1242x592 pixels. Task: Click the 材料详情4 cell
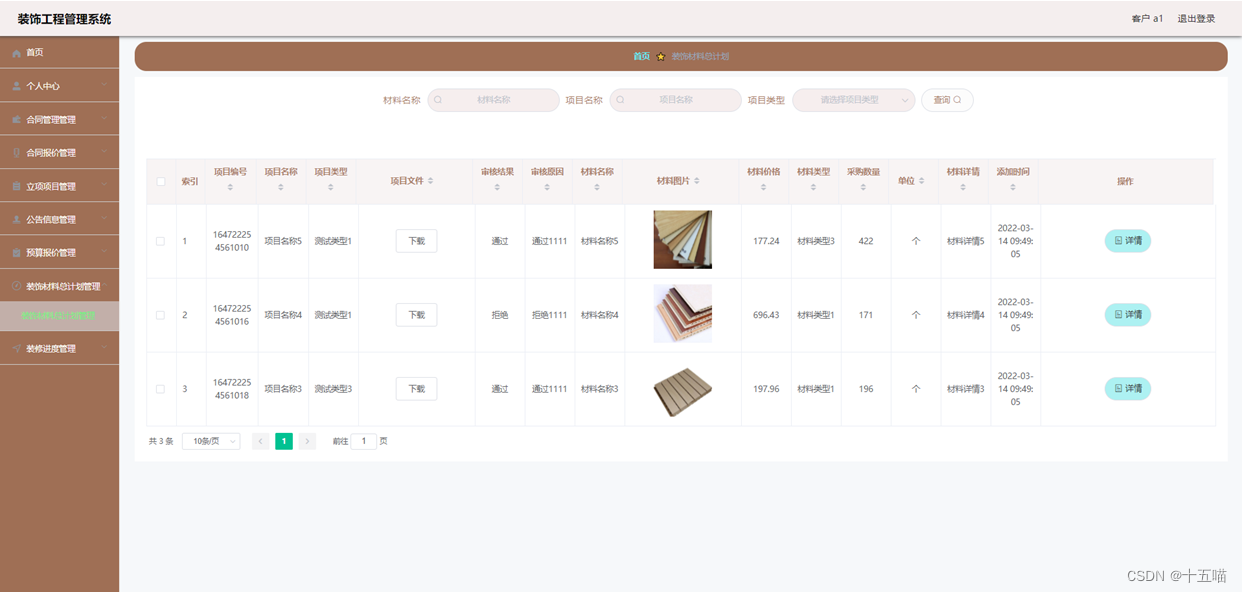(x=966, y=315)
